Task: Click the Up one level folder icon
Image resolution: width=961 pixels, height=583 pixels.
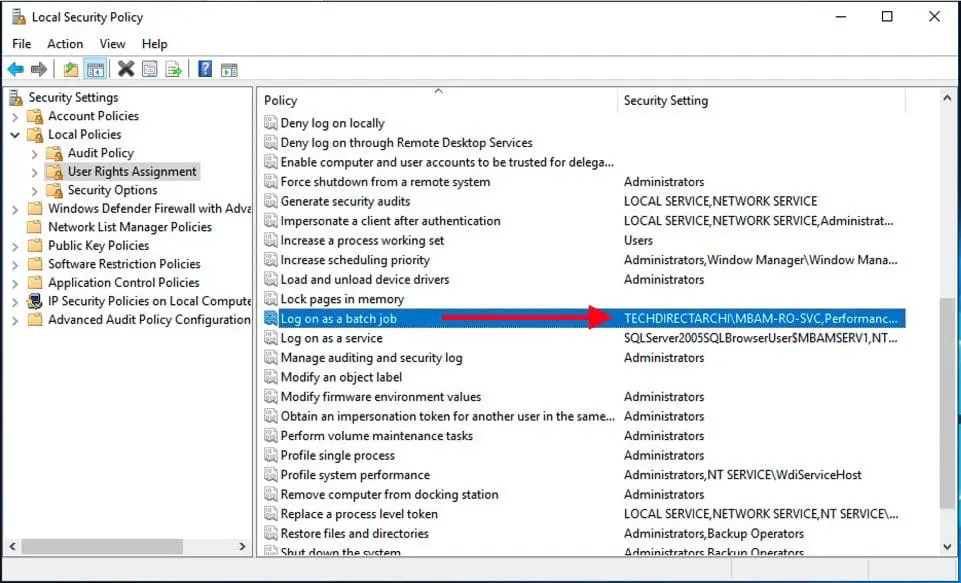Action: pyautogui.click(x=70, y=69)
